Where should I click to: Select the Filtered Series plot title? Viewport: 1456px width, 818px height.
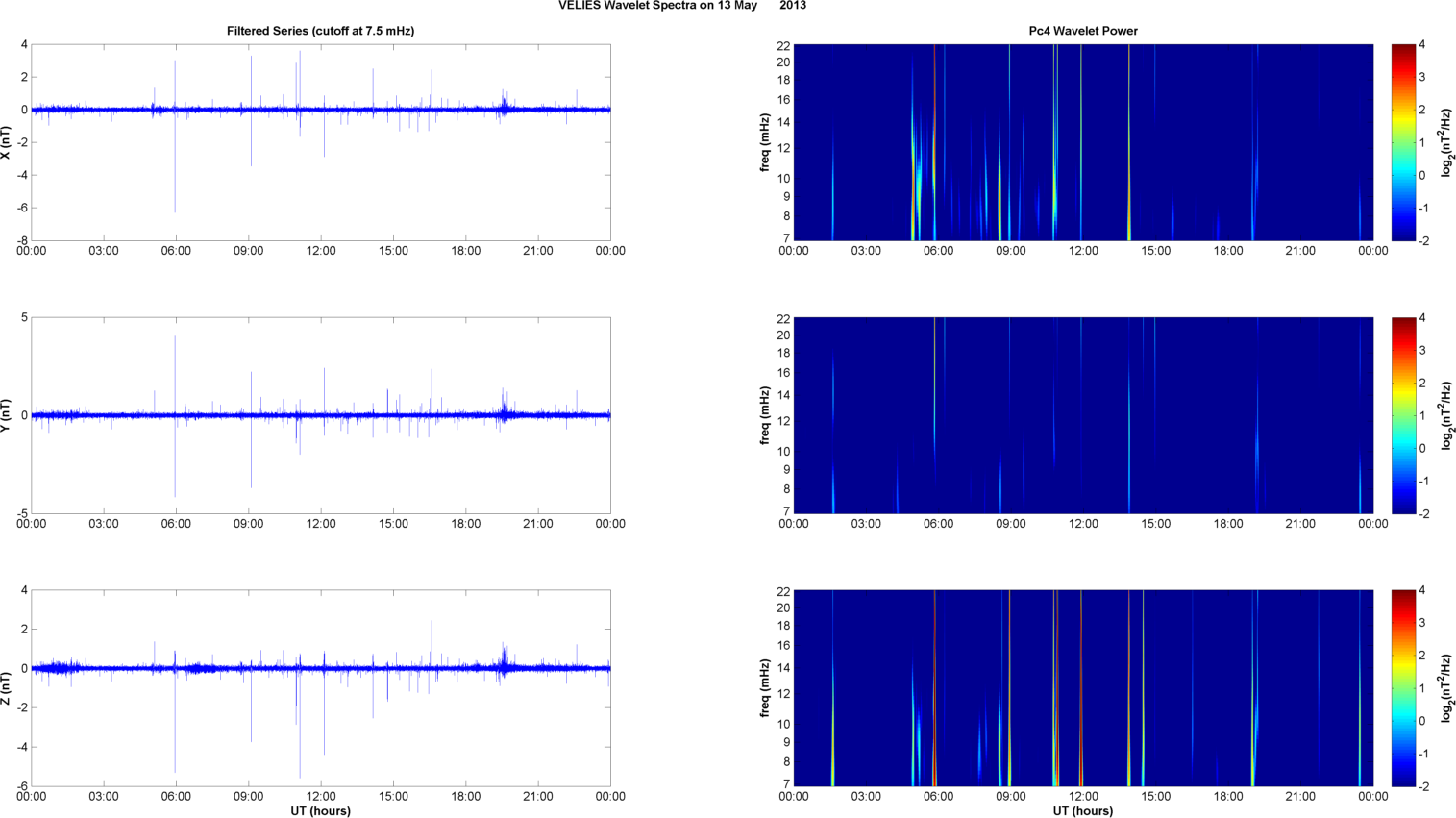coord(320,31)
